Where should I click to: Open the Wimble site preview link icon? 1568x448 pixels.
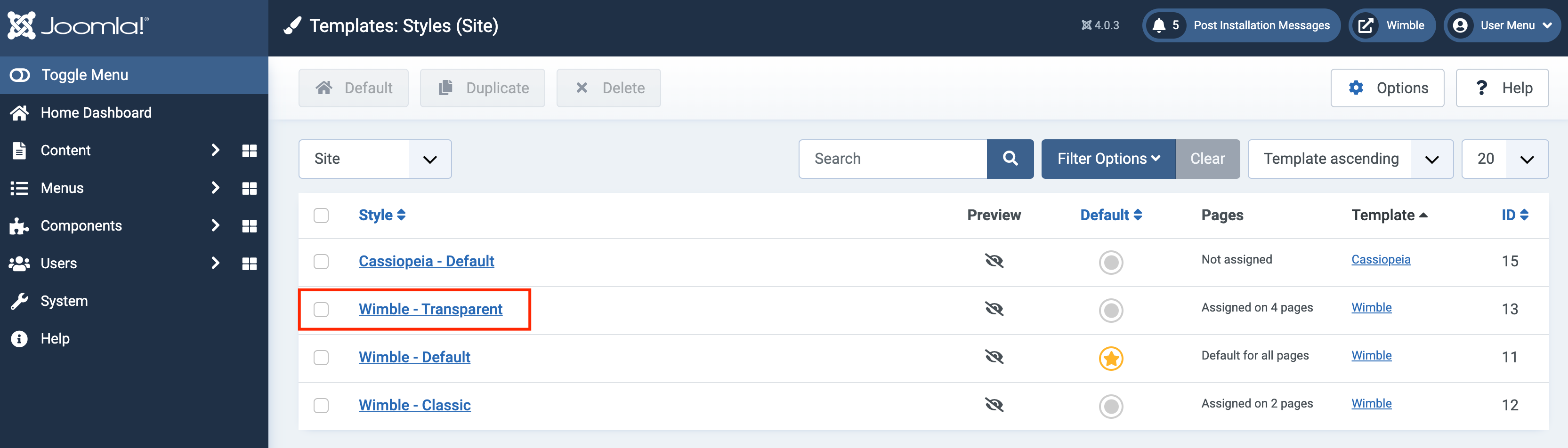[1367, 25]
